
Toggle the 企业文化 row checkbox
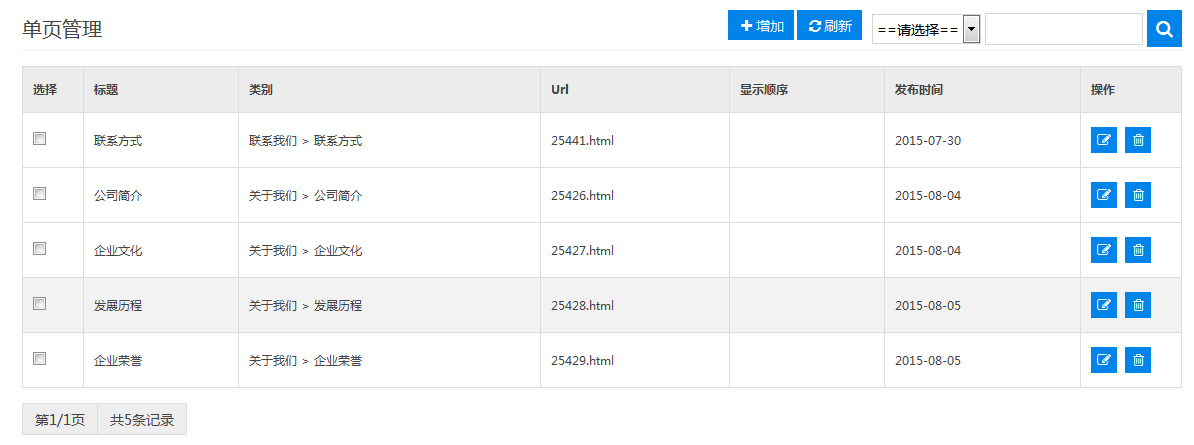pos(40,249)
